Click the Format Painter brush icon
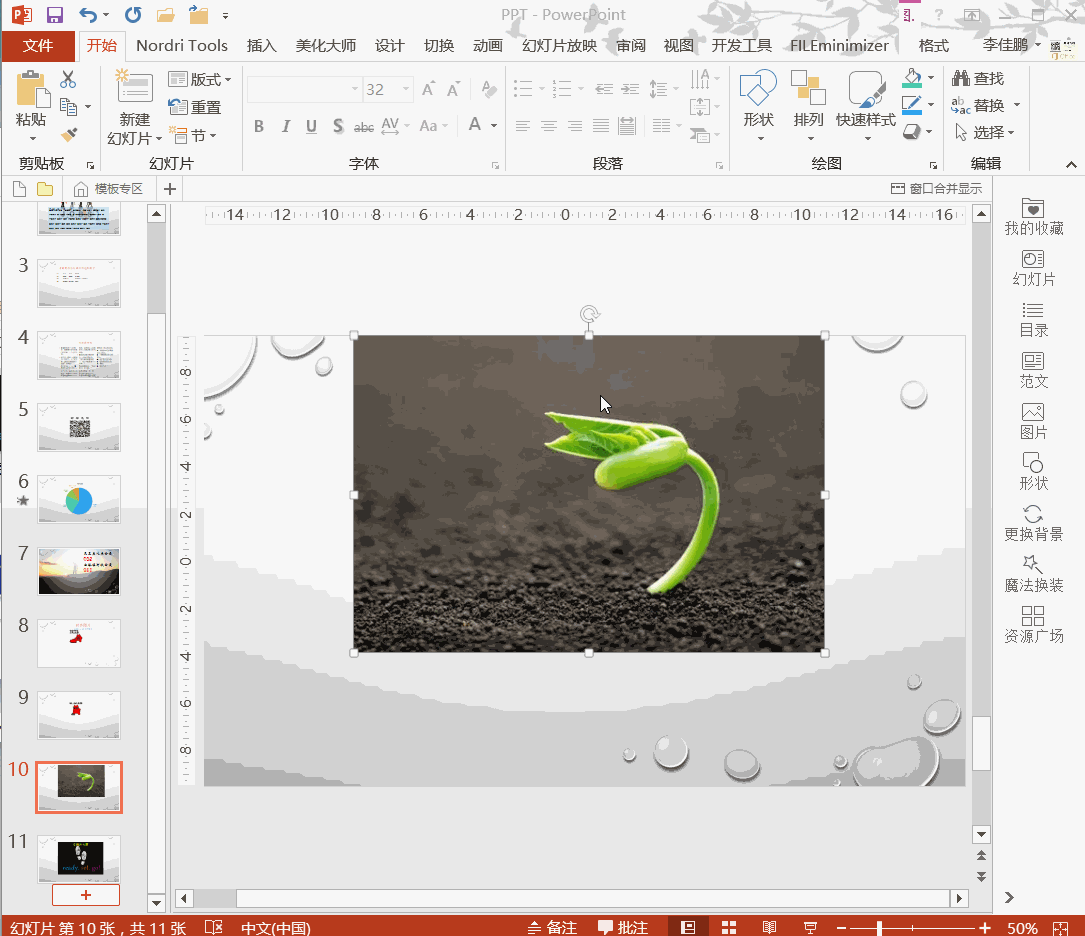This screenshot has height=936, width=1085. tap(69, 134)
